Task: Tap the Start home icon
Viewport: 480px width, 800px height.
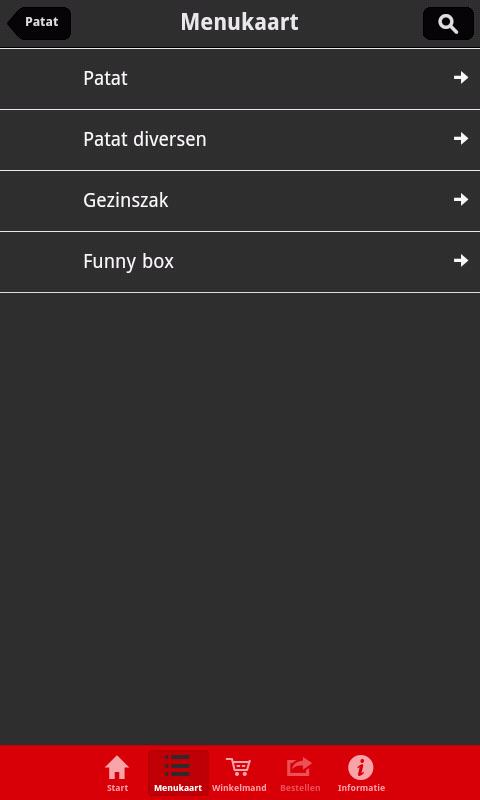Action: (x=117, y=767)
